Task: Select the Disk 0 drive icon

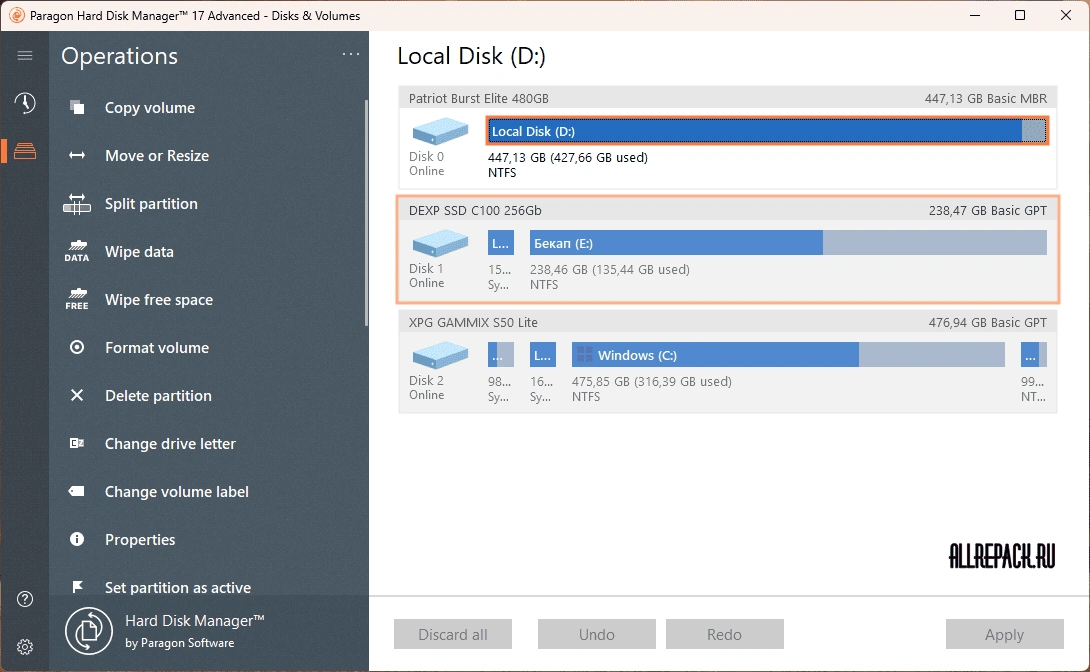Action: click(x=440, y=131)
